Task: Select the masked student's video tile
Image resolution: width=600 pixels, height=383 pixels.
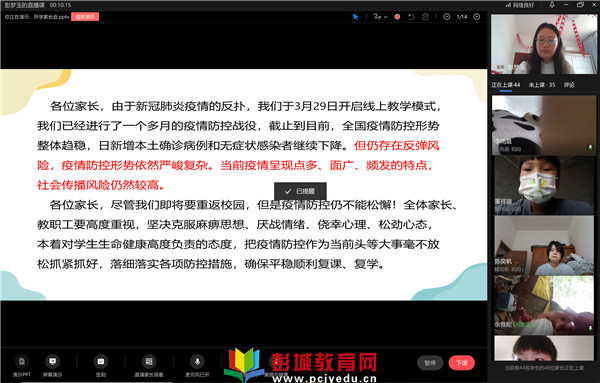Action: click(544, 185)
